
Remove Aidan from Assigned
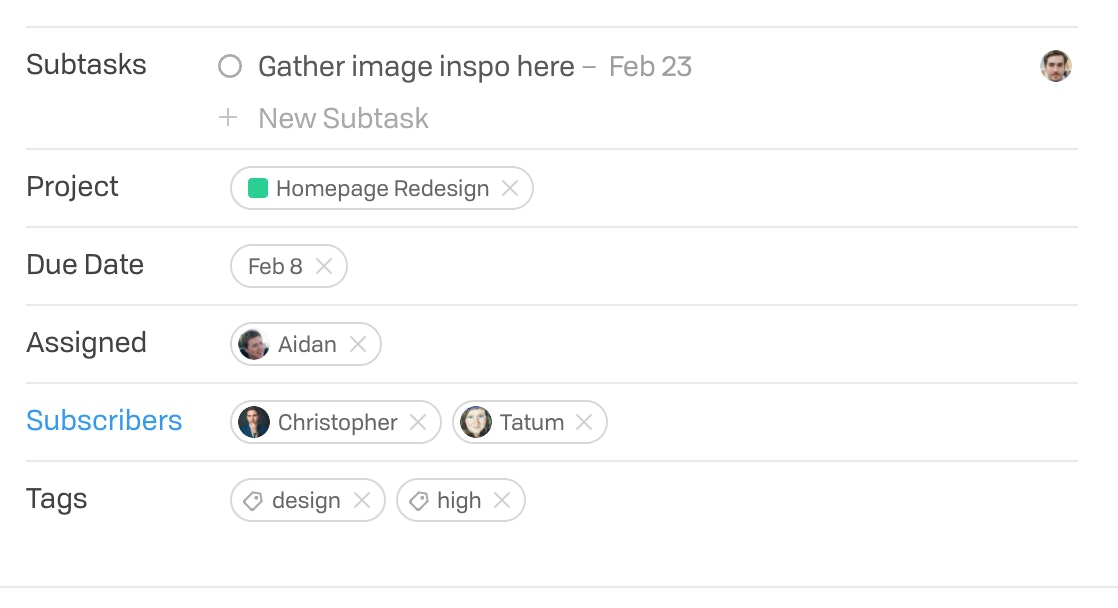click(x=358, y=344)
